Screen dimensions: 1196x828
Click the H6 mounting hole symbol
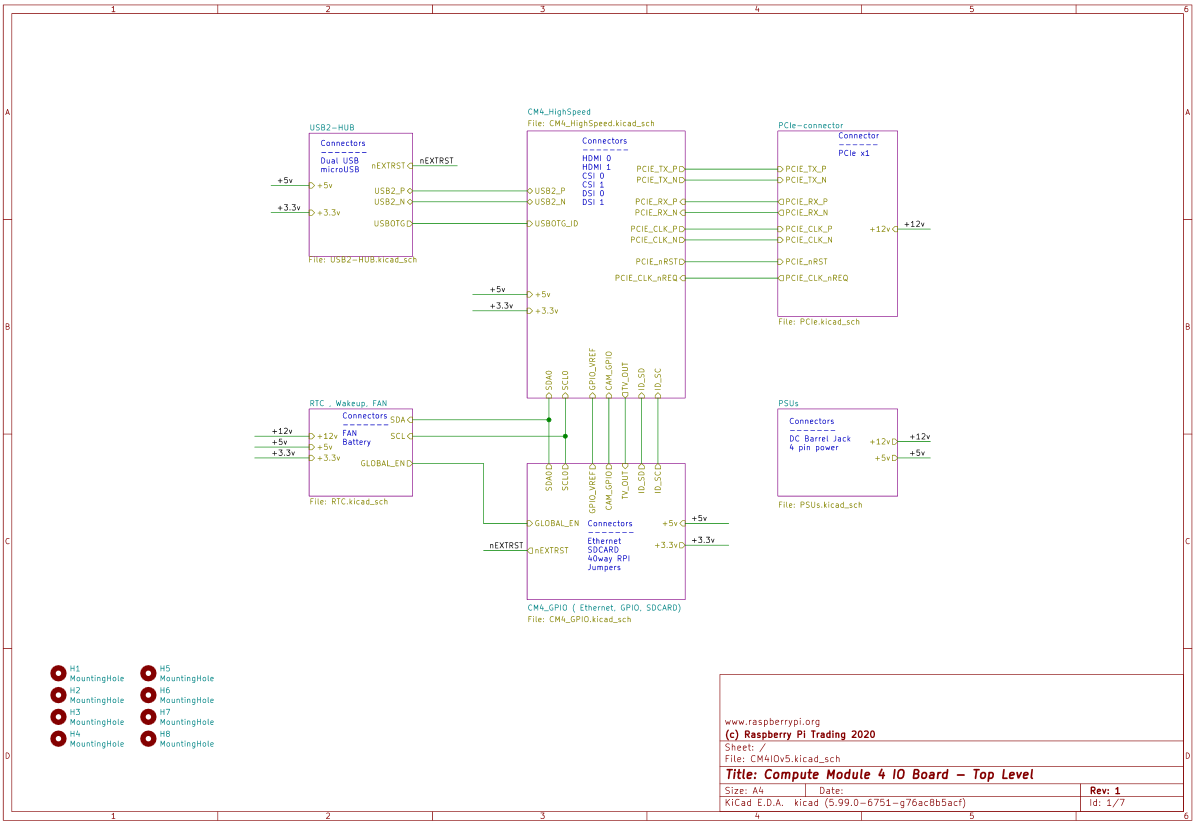[x=148, y=695]
